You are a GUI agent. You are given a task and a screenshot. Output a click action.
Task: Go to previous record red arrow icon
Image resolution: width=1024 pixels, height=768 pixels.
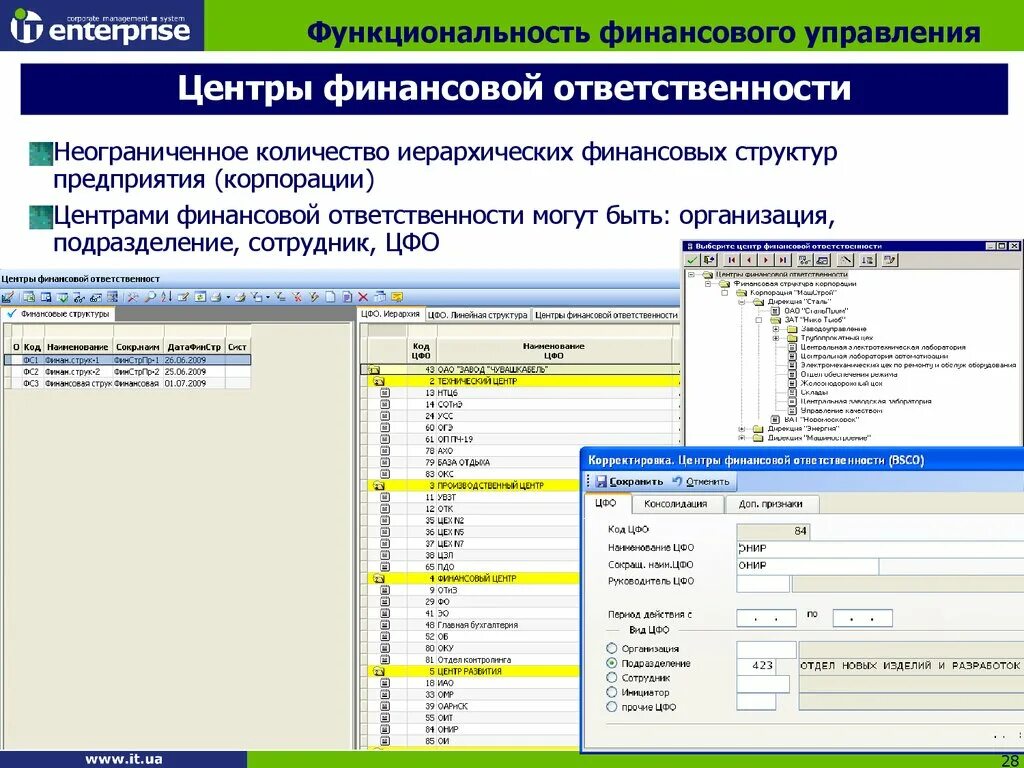[x=749, y=260]
